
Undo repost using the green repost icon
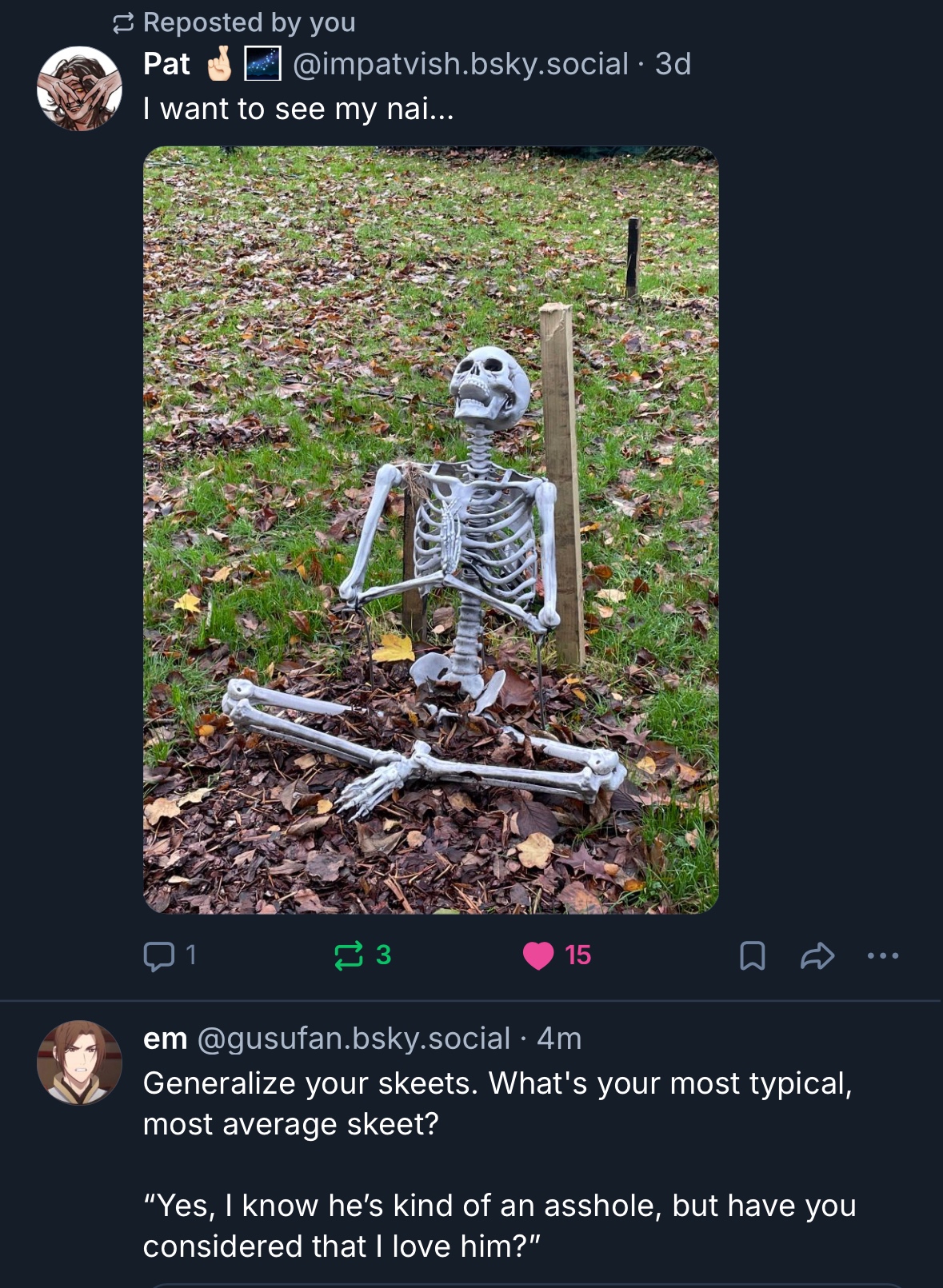[x=349, y=955]
